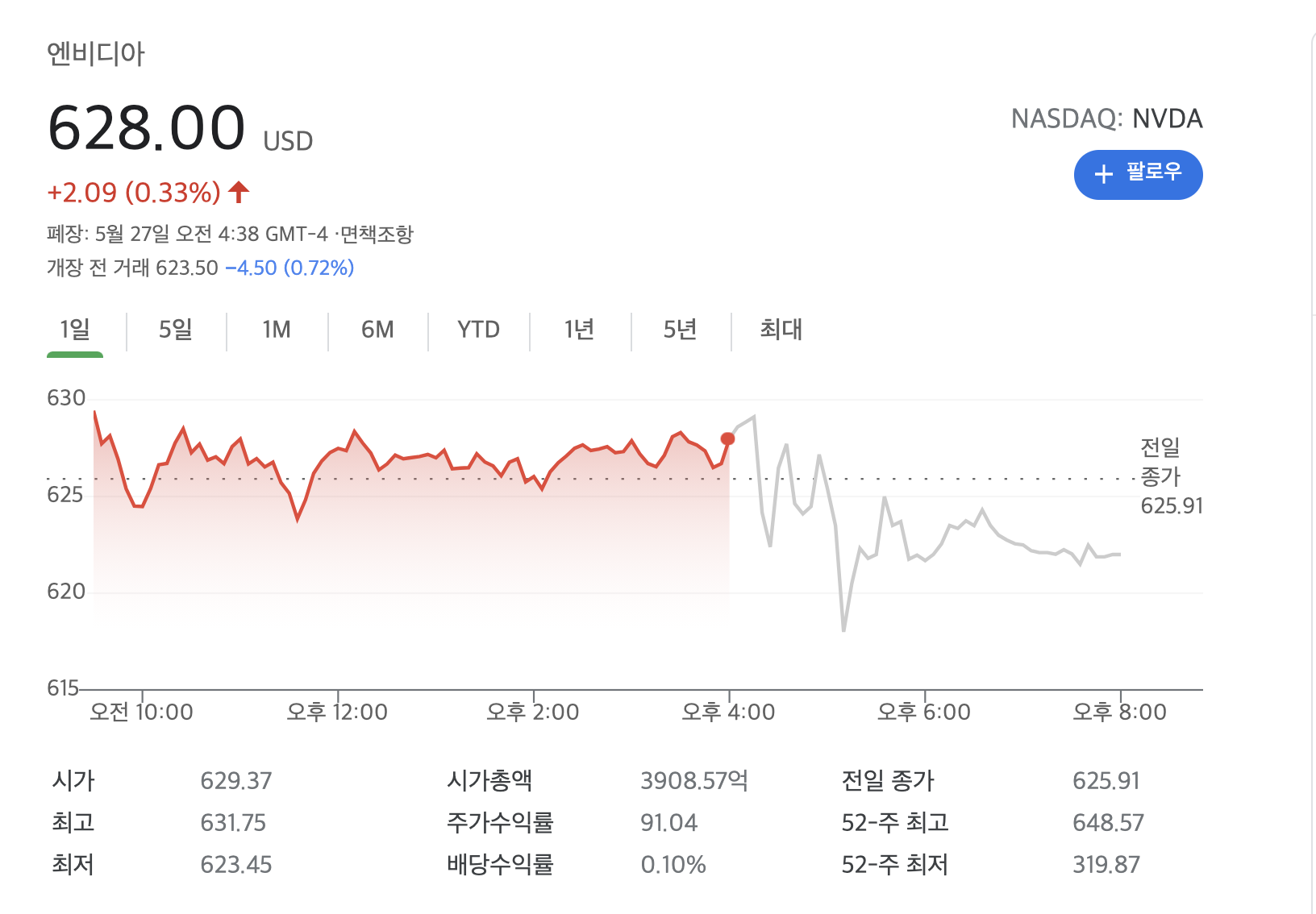Click the 625 y-axis label
The width and height of the screenshot is (1316, 914).
click(65, 494)
